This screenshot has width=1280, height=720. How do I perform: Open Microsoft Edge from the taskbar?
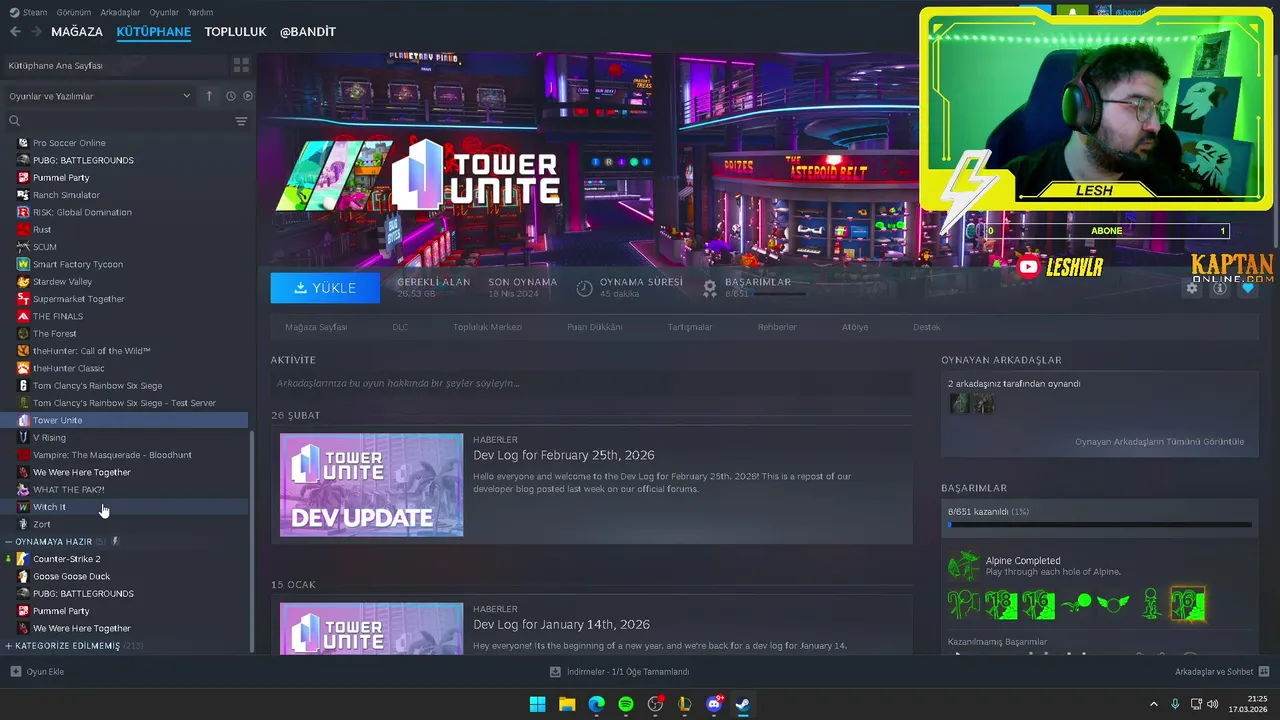pyautogui.click(x=596, y=704)
